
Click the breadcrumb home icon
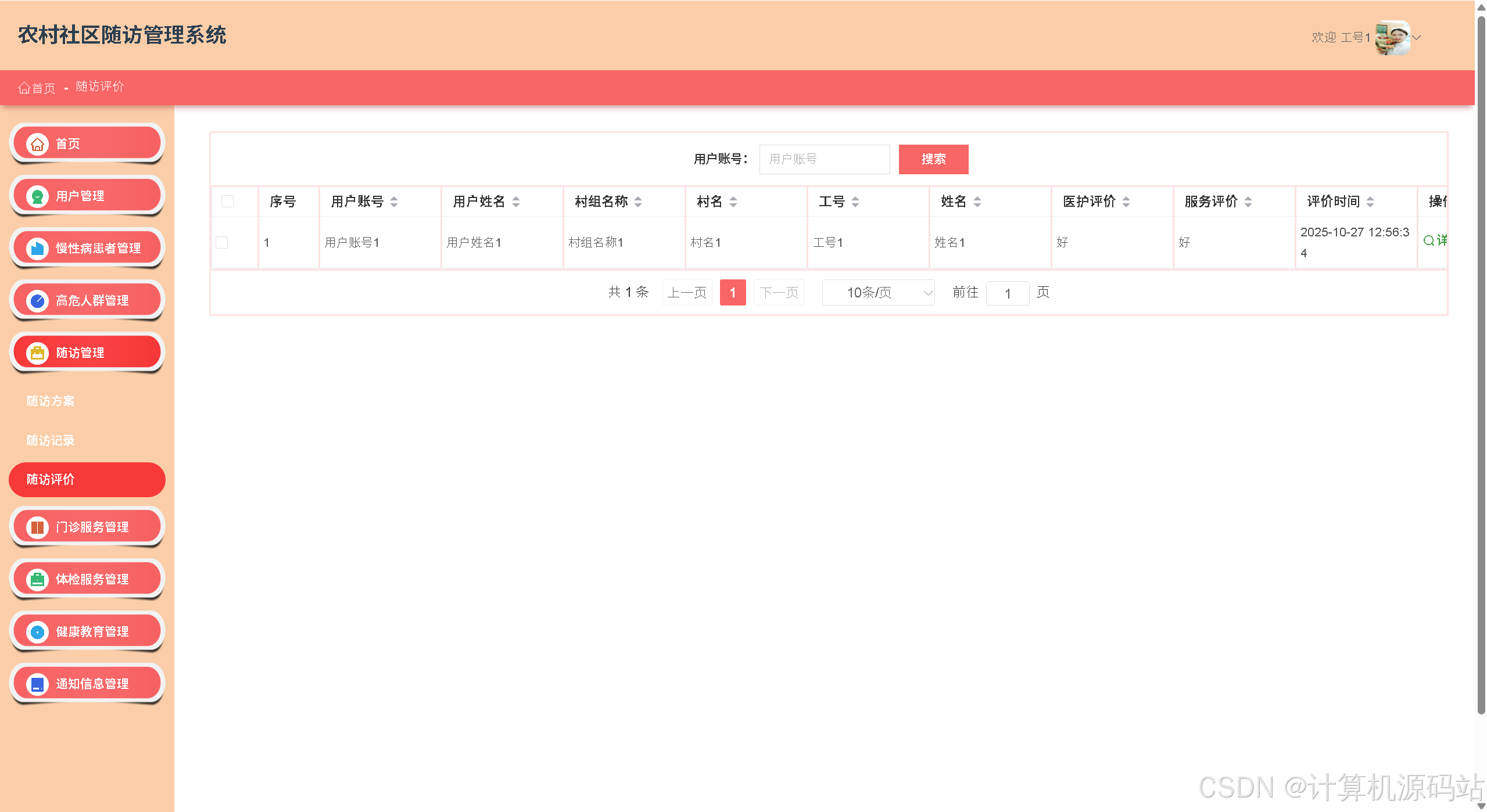click(x=24, y=88)
